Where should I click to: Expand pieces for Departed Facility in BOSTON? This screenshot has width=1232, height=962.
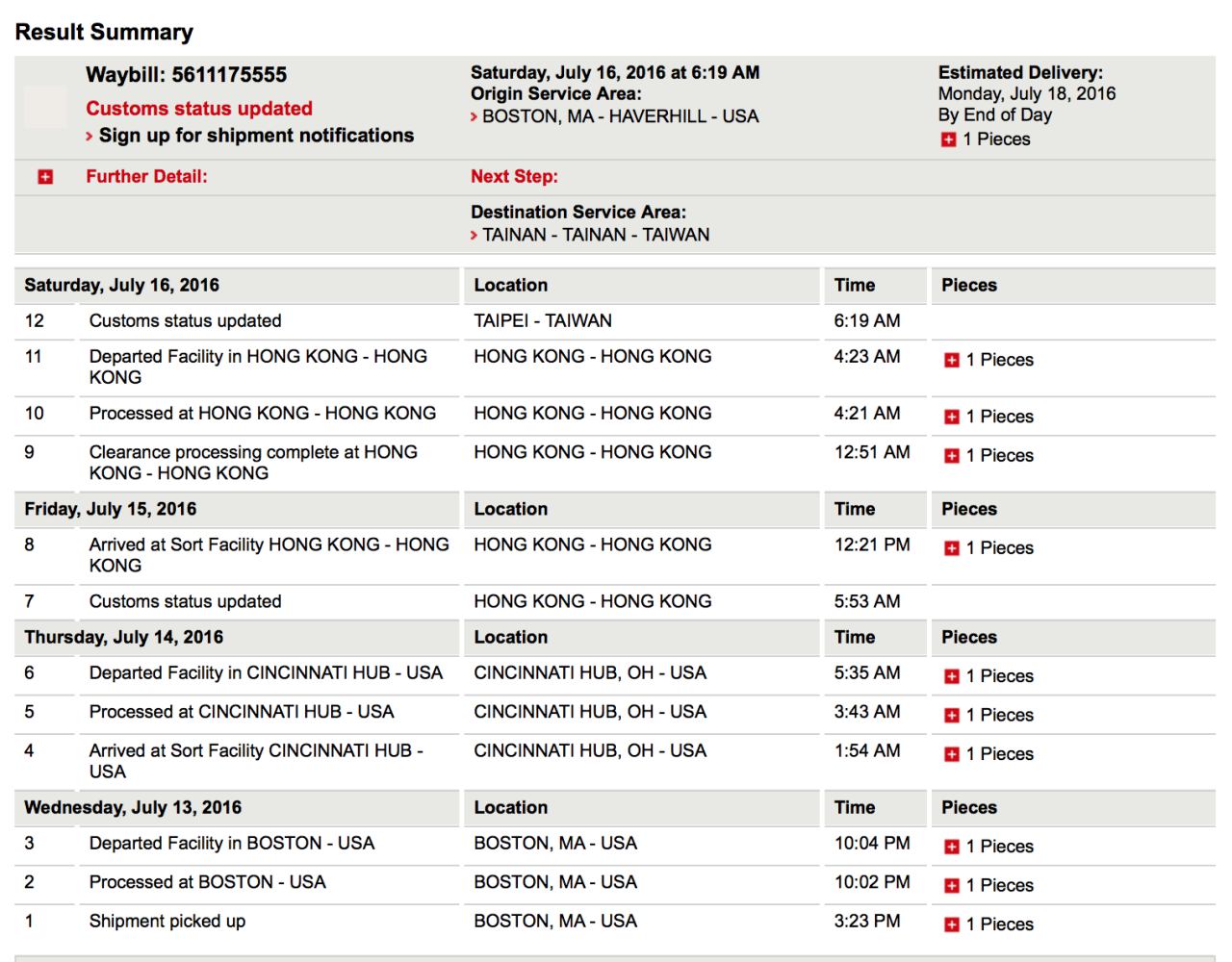[x=952, y=847]
